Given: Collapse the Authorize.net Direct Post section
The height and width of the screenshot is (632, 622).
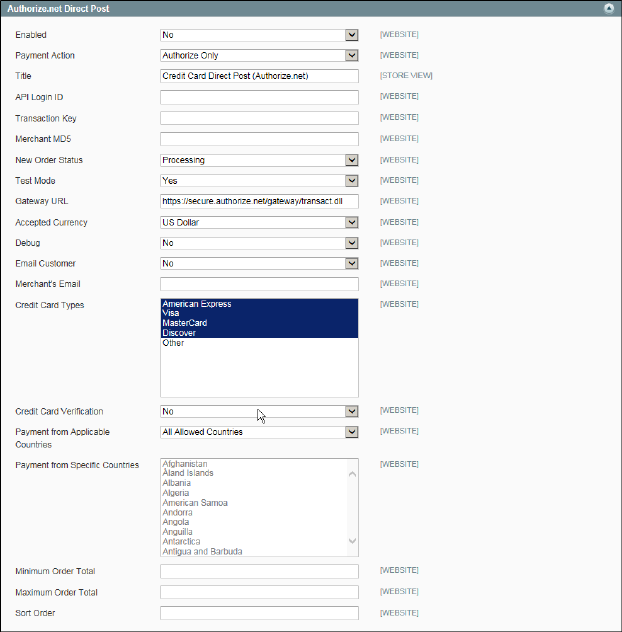Looking at the screenshot, I should (609, 8).
